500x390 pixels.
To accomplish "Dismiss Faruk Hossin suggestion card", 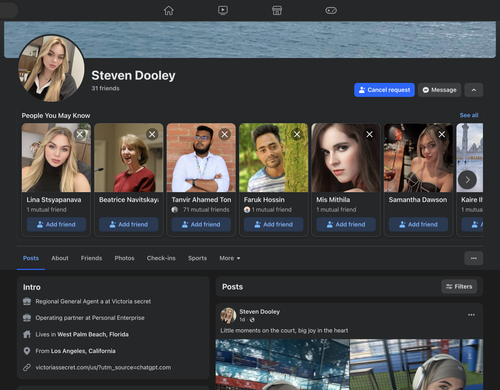I will pyautogui.click(x=297, y=134).
